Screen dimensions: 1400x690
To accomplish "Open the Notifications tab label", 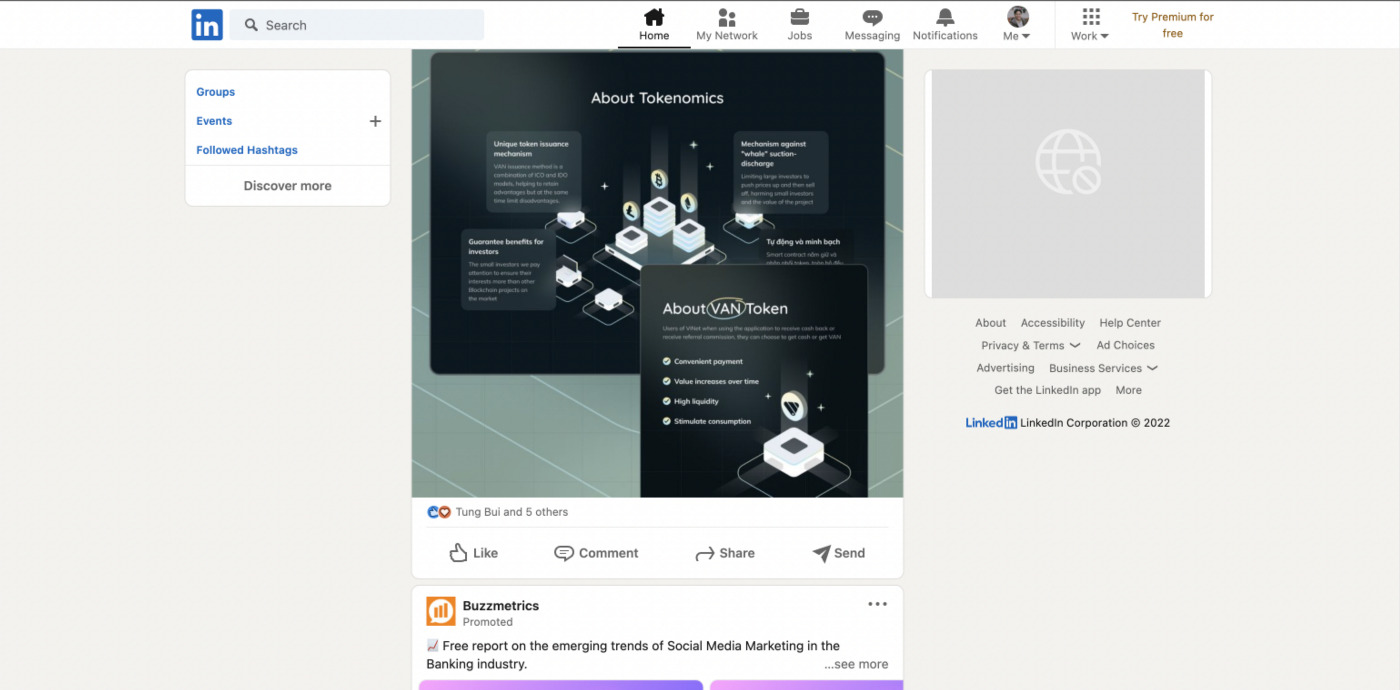I will pos(945,36).
